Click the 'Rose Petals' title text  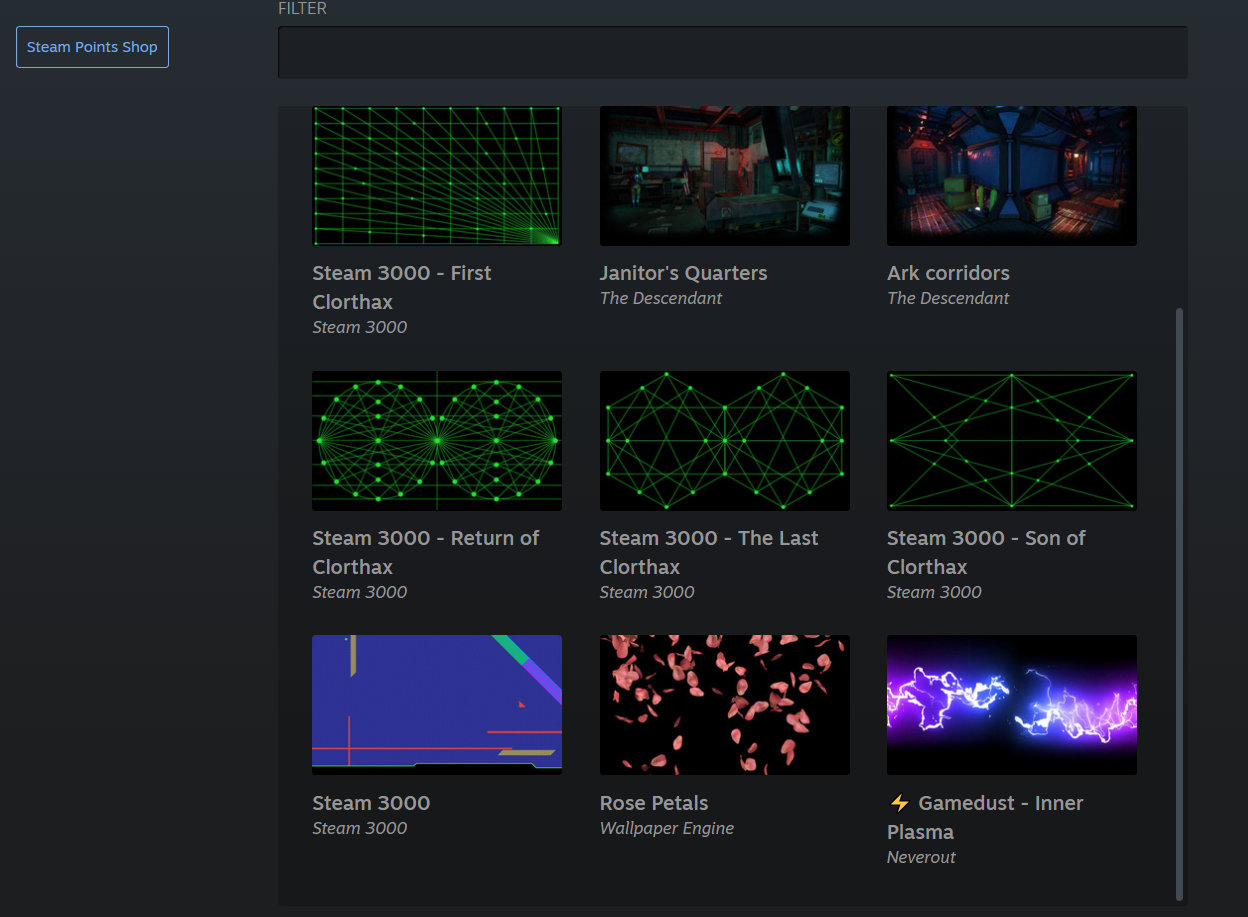pos(654,803)
